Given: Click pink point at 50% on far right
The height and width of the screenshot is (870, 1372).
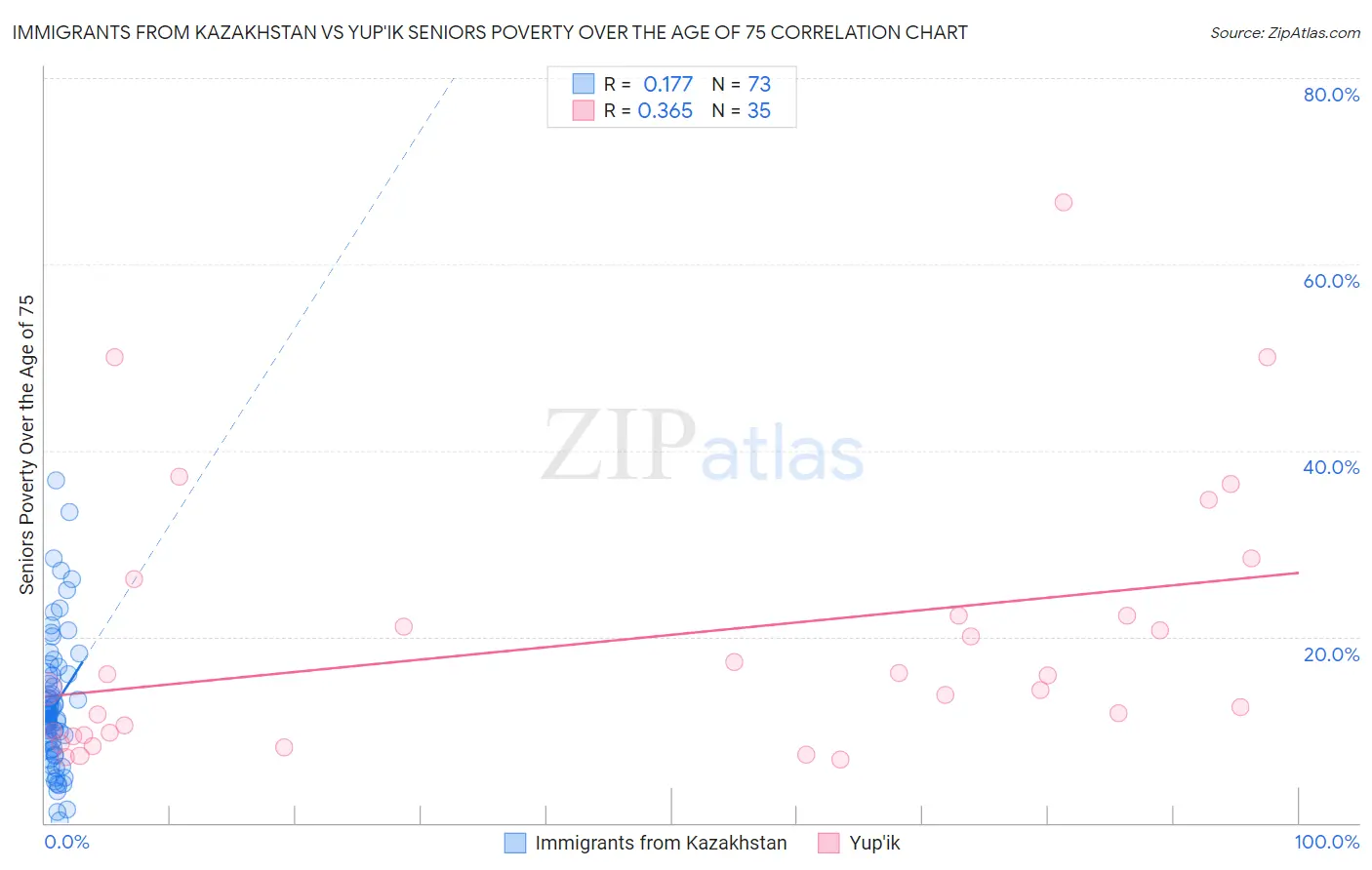Looking at the screenshot, I should pyautogui.click(x=1267, y=357).
